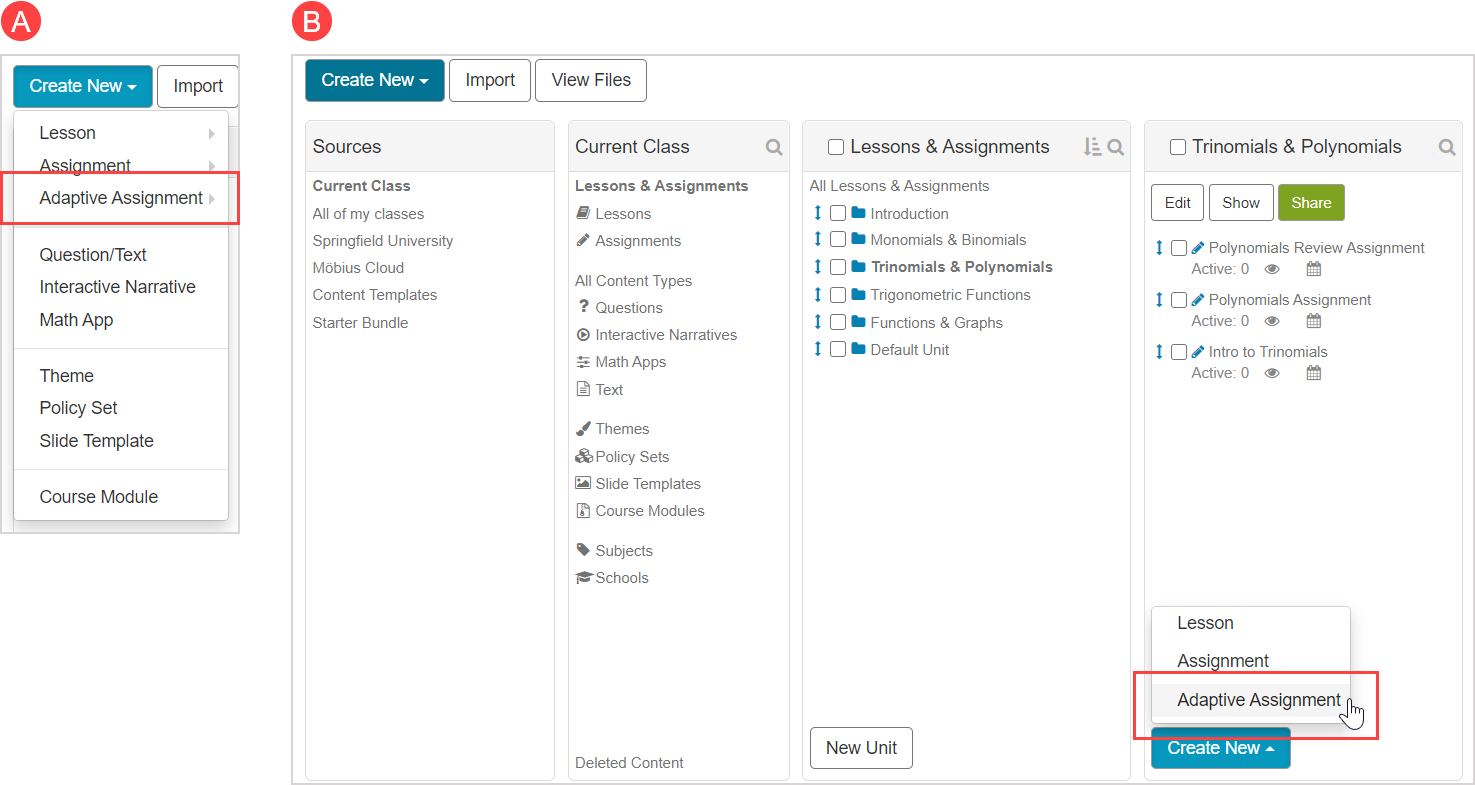Check the Trinomials & Polynomials unit checkbox
The width and height of the screenshot is (1475, 785).
(837, 267)
